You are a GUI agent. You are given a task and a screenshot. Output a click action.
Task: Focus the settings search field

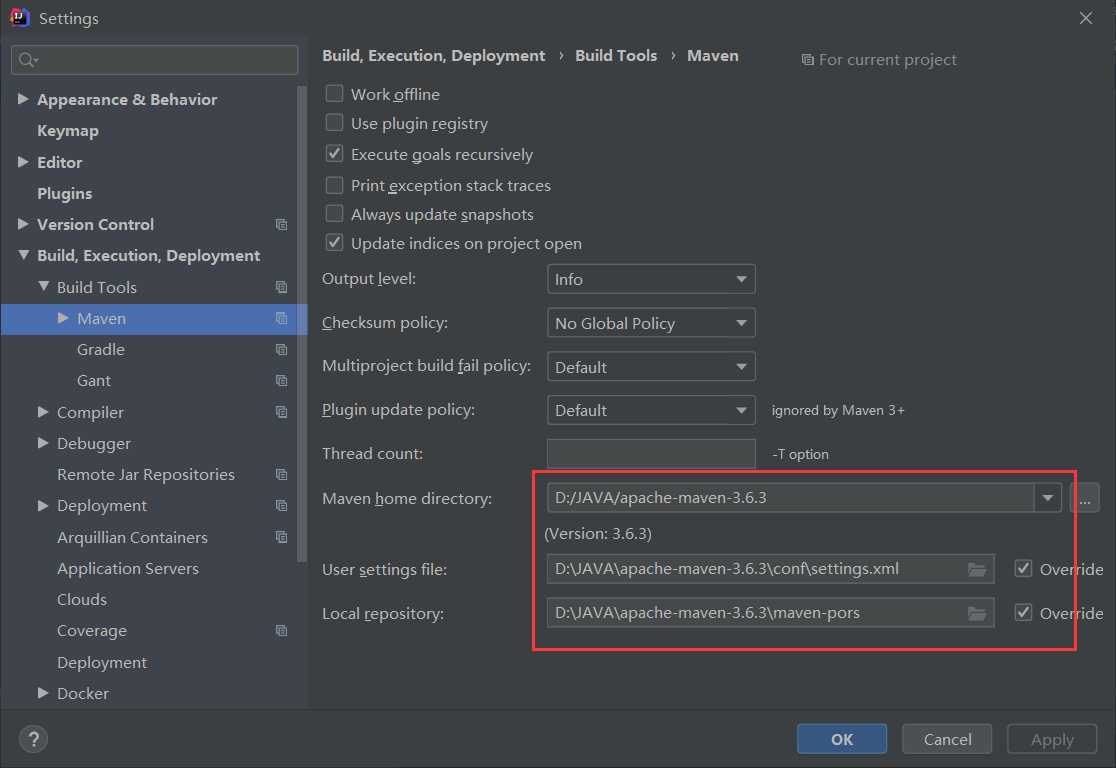pos(154,60)
